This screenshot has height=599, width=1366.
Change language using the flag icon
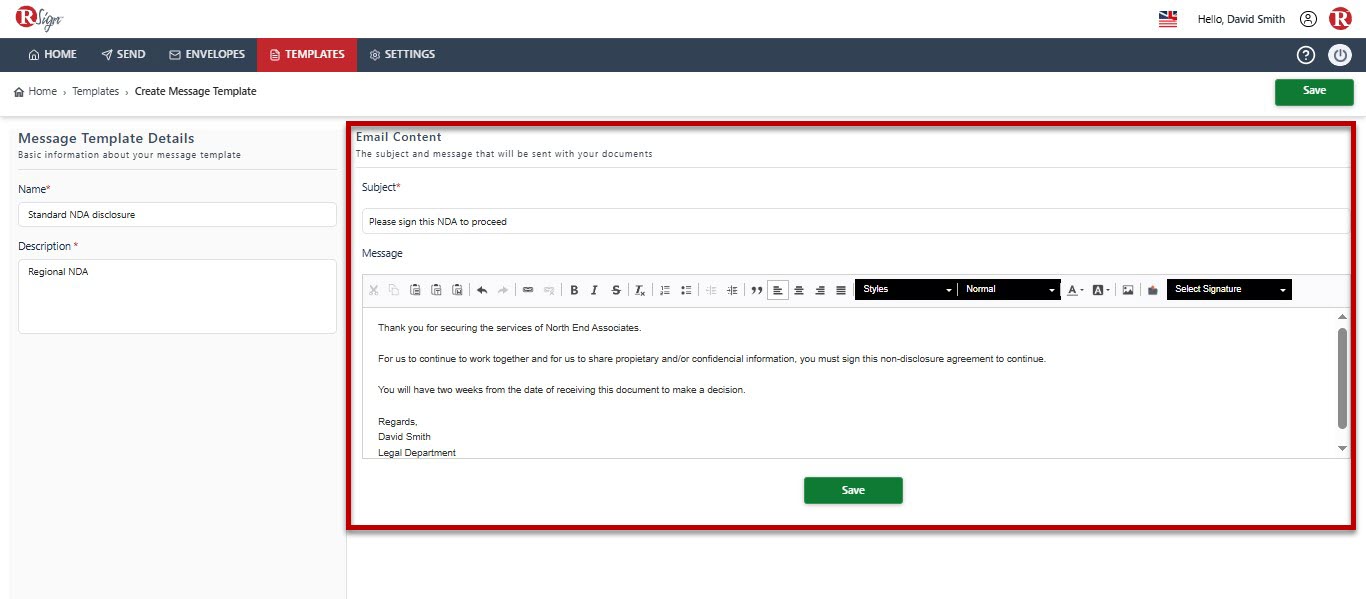pos(1168,19)
